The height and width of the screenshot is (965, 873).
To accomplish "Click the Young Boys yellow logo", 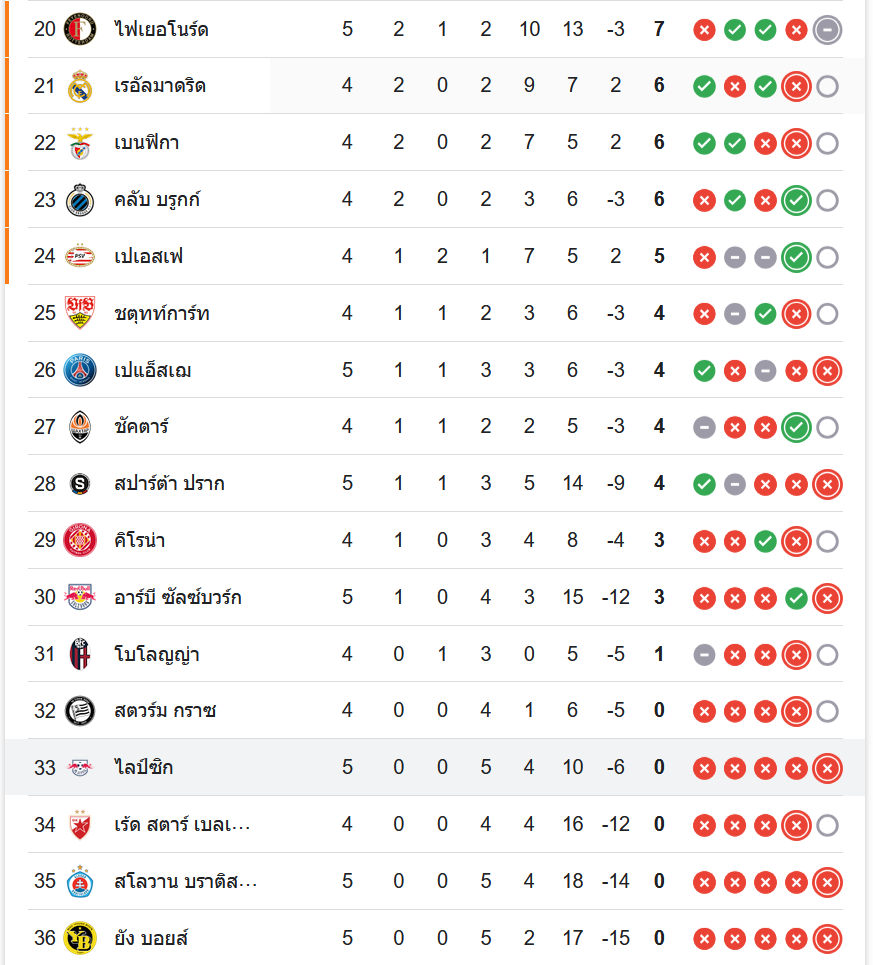I will 80,939.
